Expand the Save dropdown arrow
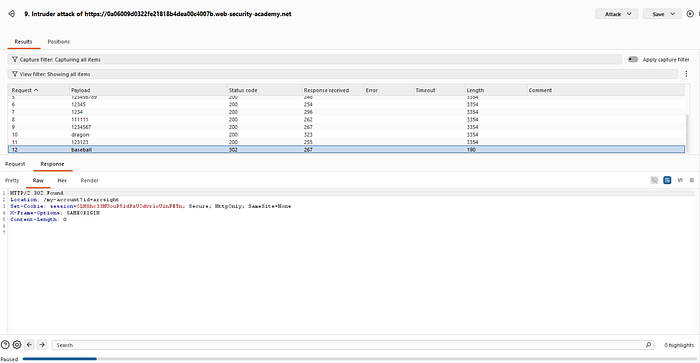Image resolution: width=700 pixels, height=363 pixels. 672,14
